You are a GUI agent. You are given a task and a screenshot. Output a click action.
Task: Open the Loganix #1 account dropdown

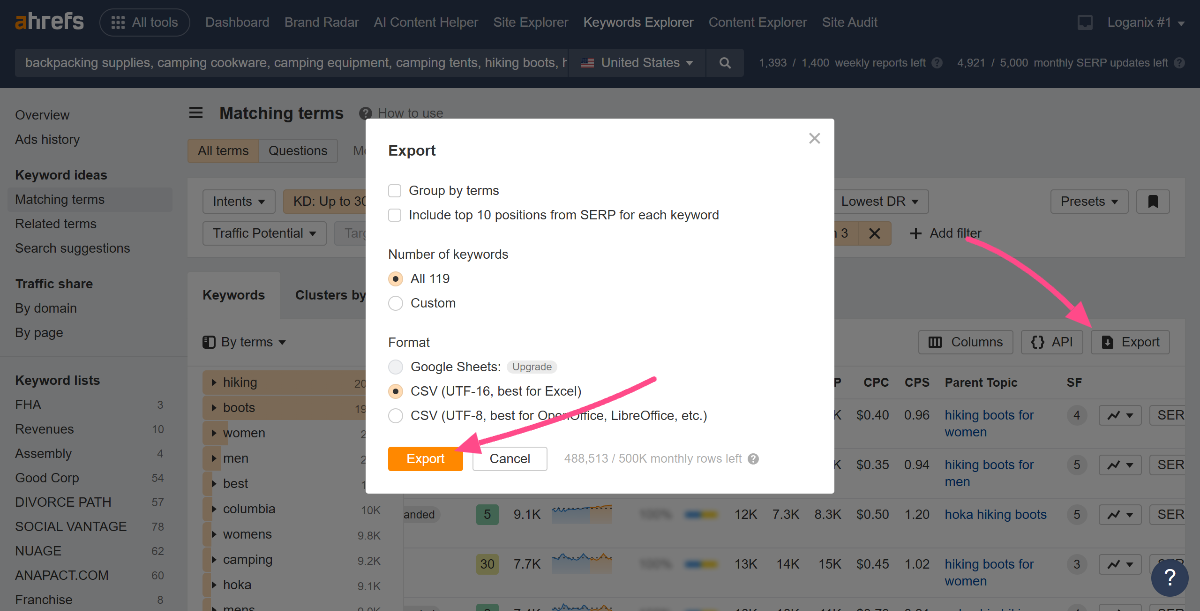[x=1146, y=22]
